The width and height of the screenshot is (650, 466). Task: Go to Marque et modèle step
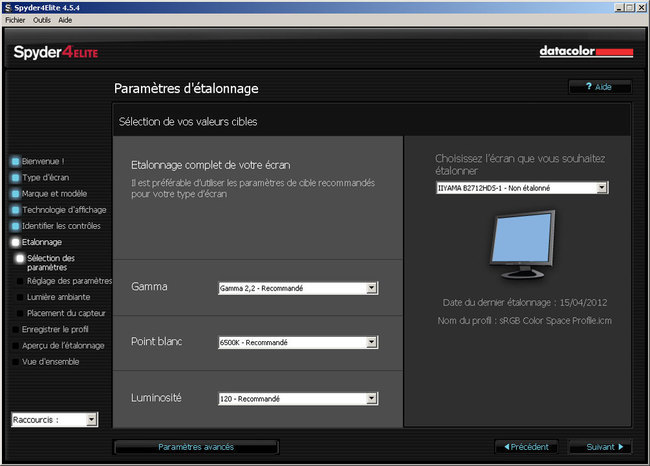pyautogui.click(x=54, y=194)
